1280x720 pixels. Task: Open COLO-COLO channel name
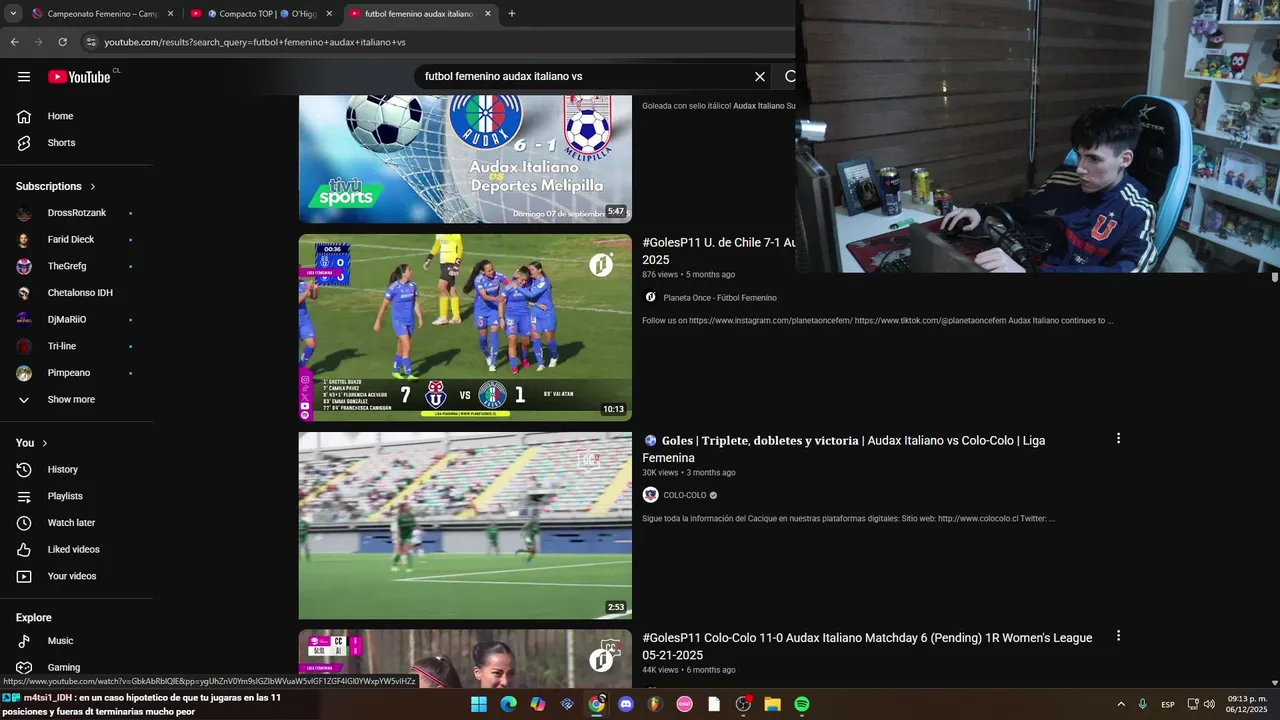[x=685, y=495]
